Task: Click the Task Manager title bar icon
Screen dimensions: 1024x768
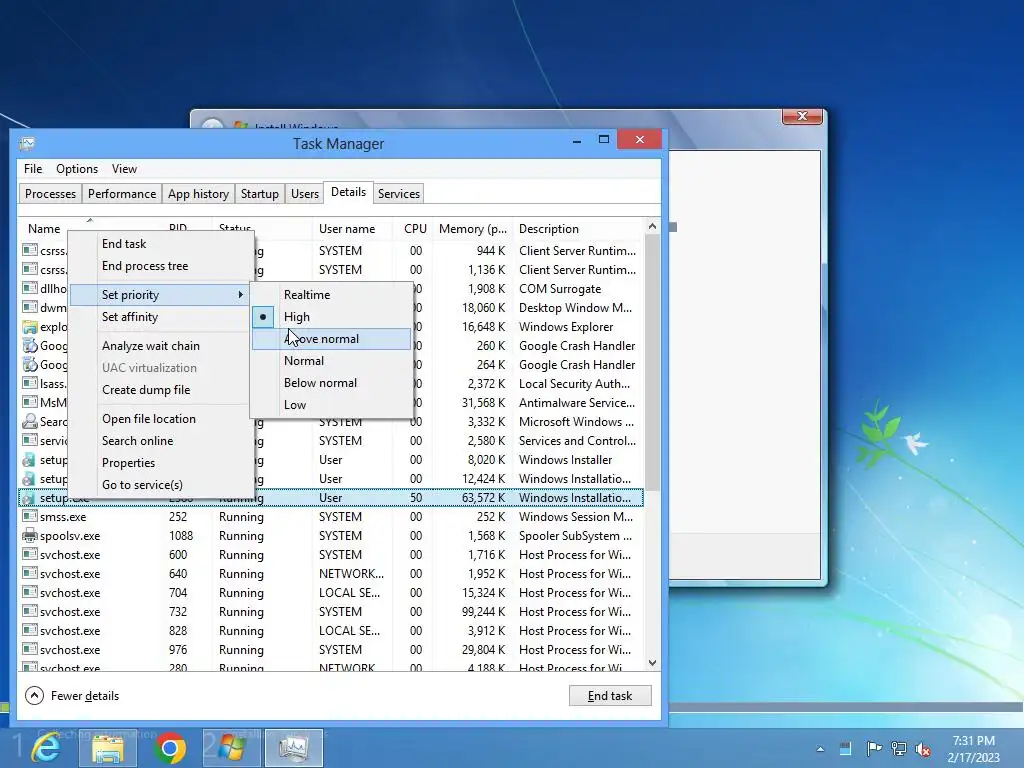Action: (x=27, y=144)
